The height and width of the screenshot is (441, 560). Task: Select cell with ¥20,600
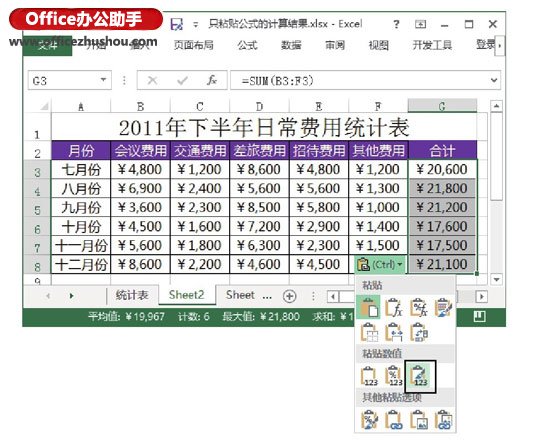pyautogui.click(x=442, y=170)
